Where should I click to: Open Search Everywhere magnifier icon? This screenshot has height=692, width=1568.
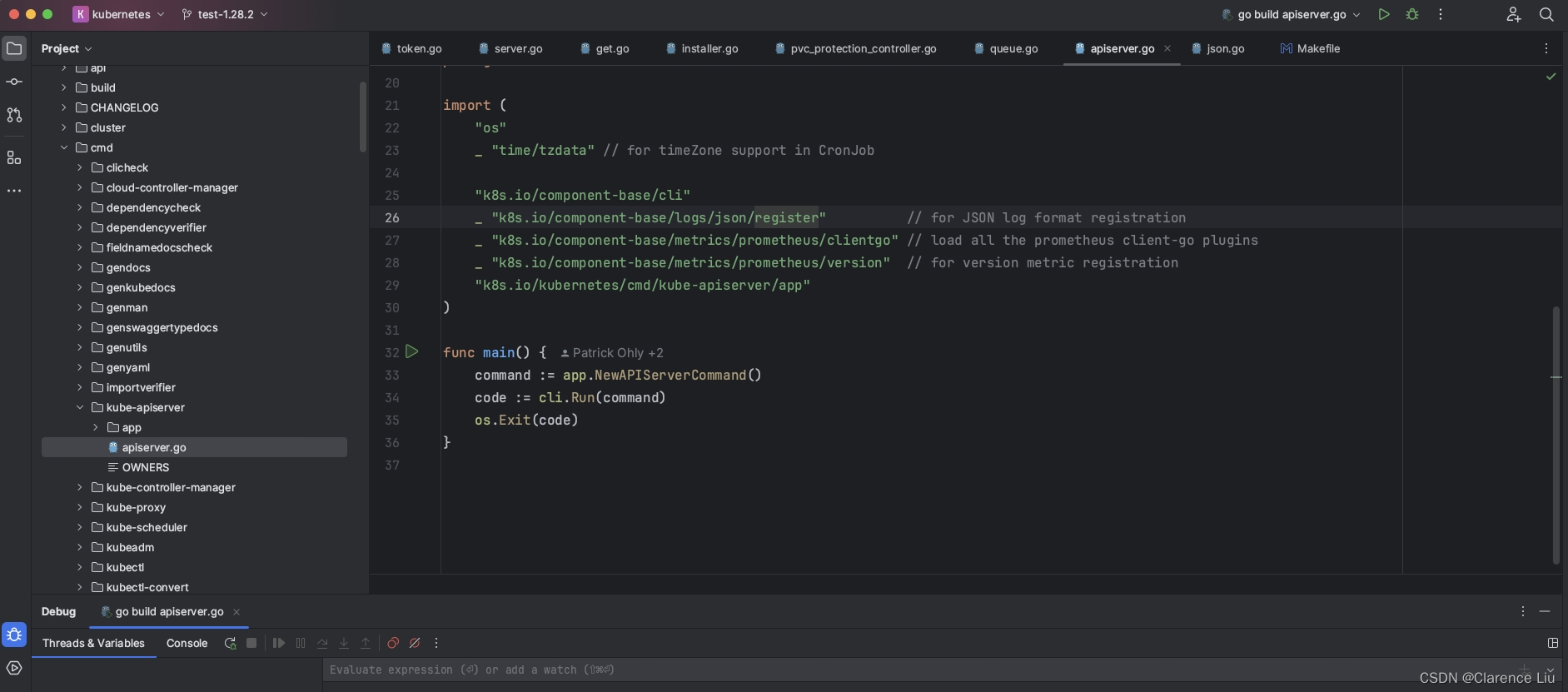pos(1546,14)
